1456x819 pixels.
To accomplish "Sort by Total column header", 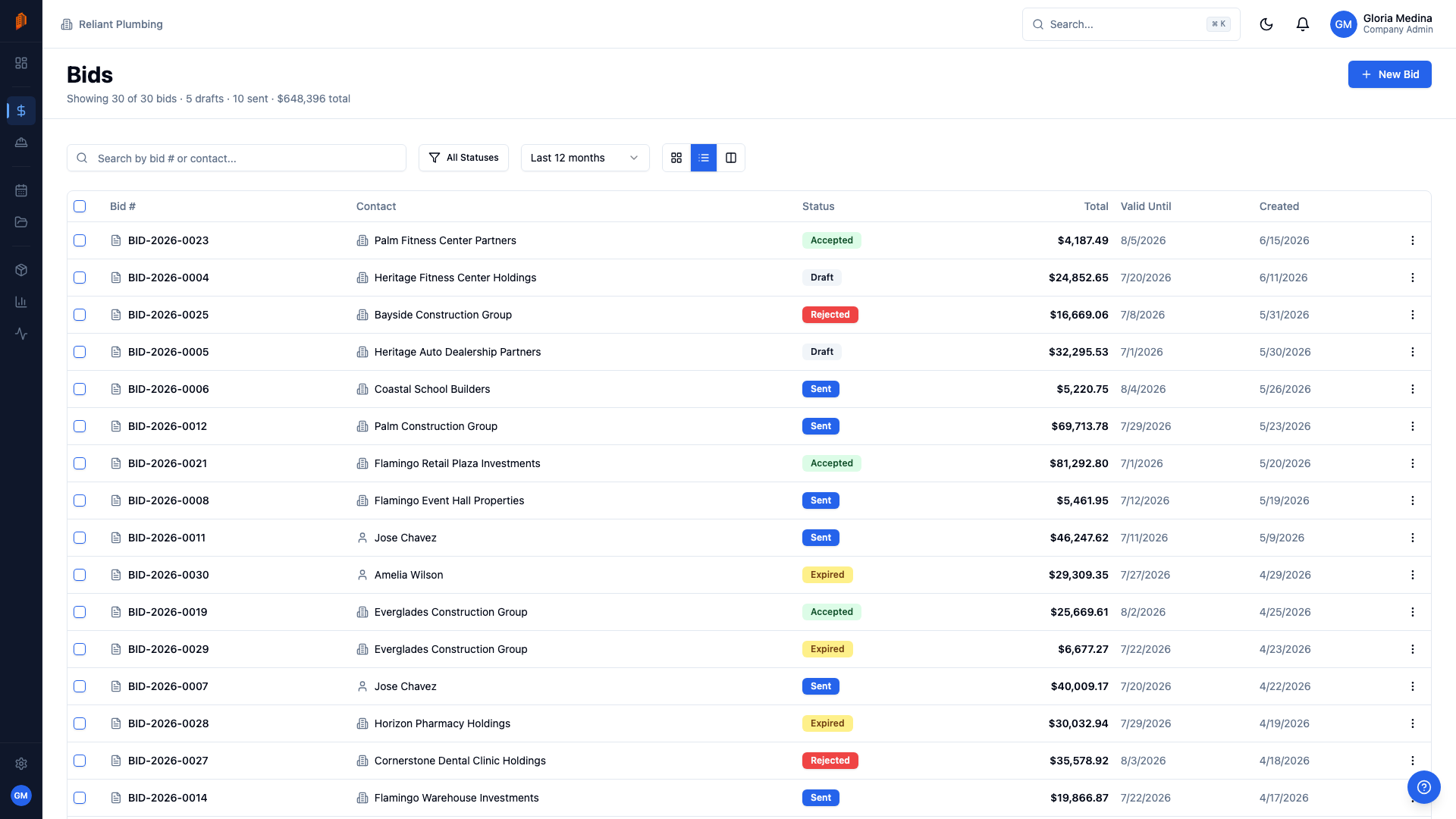I will pos(1096,206).
